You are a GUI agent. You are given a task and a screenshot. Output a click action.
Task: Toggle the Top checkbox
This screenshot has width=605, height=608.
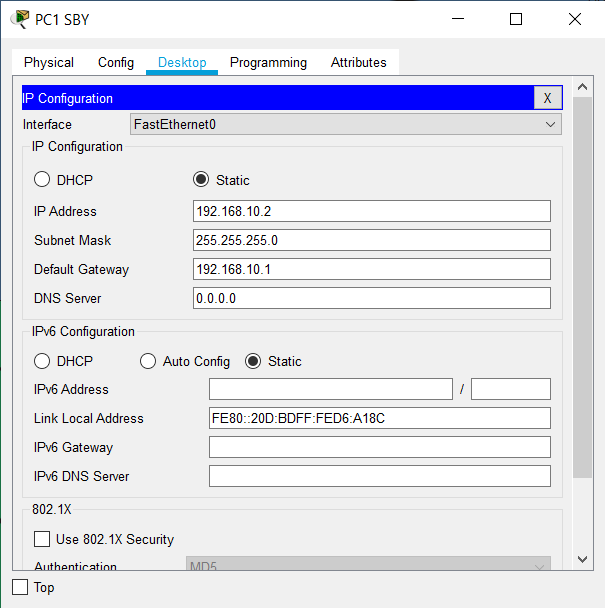pos(20,587)
